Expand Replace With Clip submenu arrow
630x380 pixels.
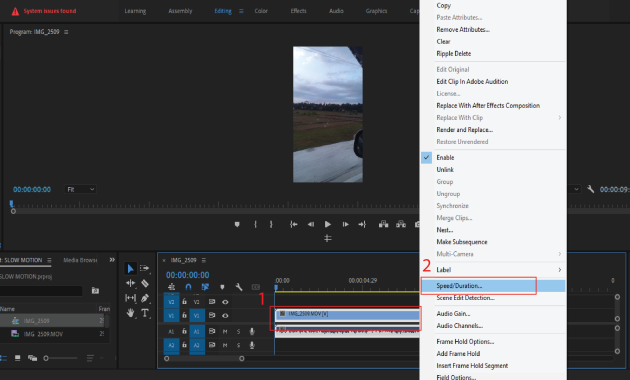pyautogui.click(x=560, y=118)
